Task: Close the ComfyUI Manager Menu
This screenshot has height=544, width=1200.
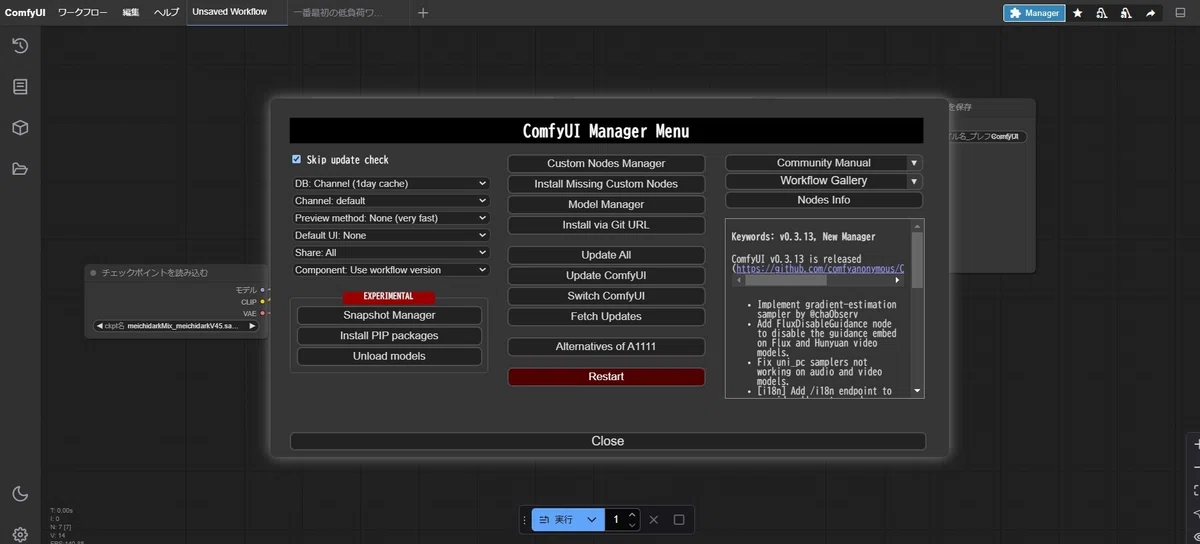Action: point(608,441)
